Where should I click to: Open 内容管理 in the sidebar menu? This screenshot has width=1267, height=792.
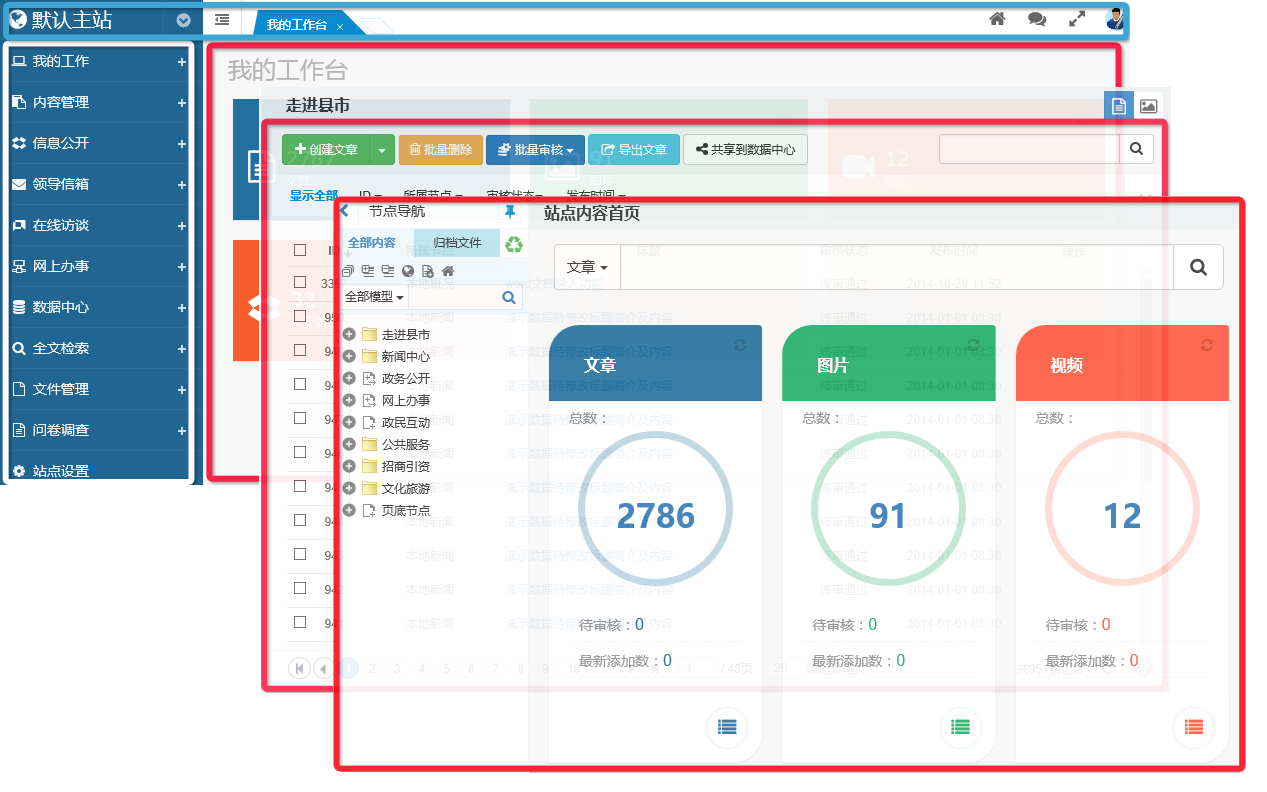(98, 102)
